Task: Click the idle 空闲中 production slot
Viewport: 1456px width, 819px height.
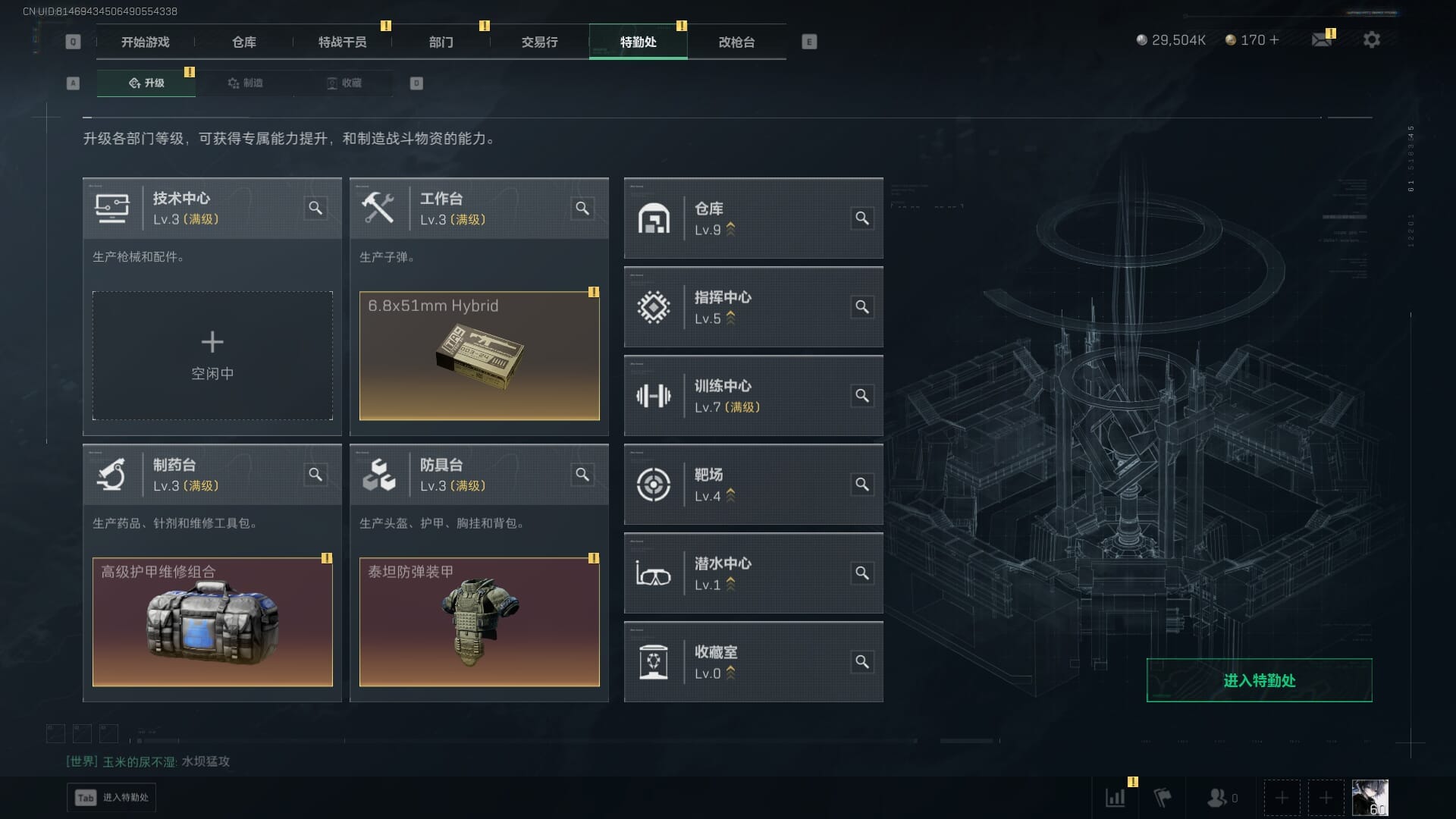Action: pos(212,356)
